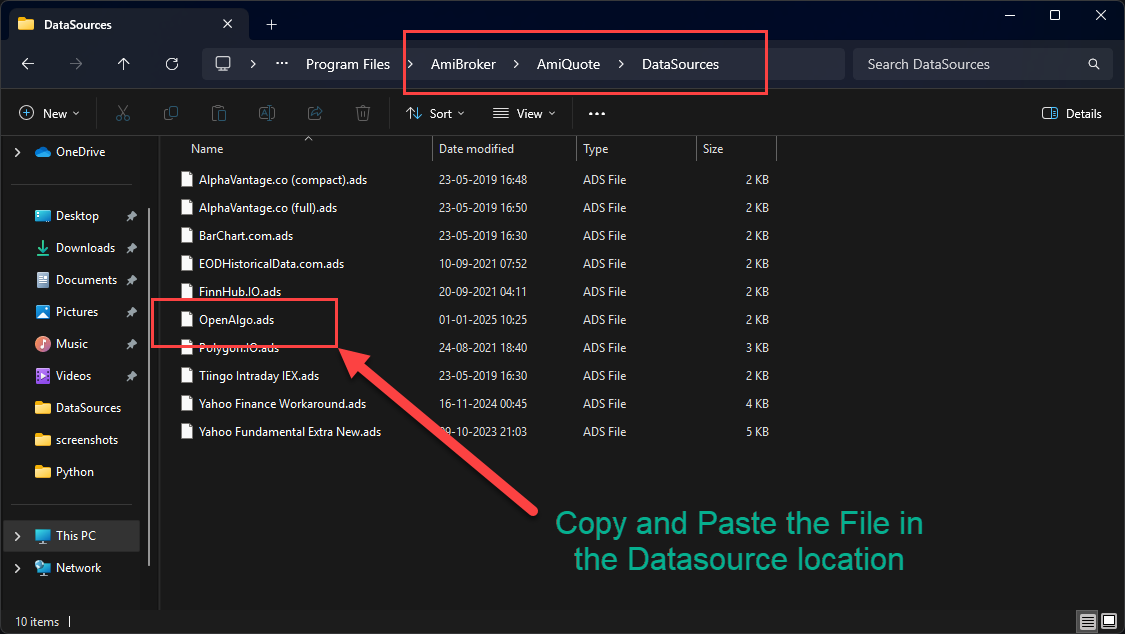Toggle the Details pane
Screen dimensions: 1125x634
point(1072,113)
